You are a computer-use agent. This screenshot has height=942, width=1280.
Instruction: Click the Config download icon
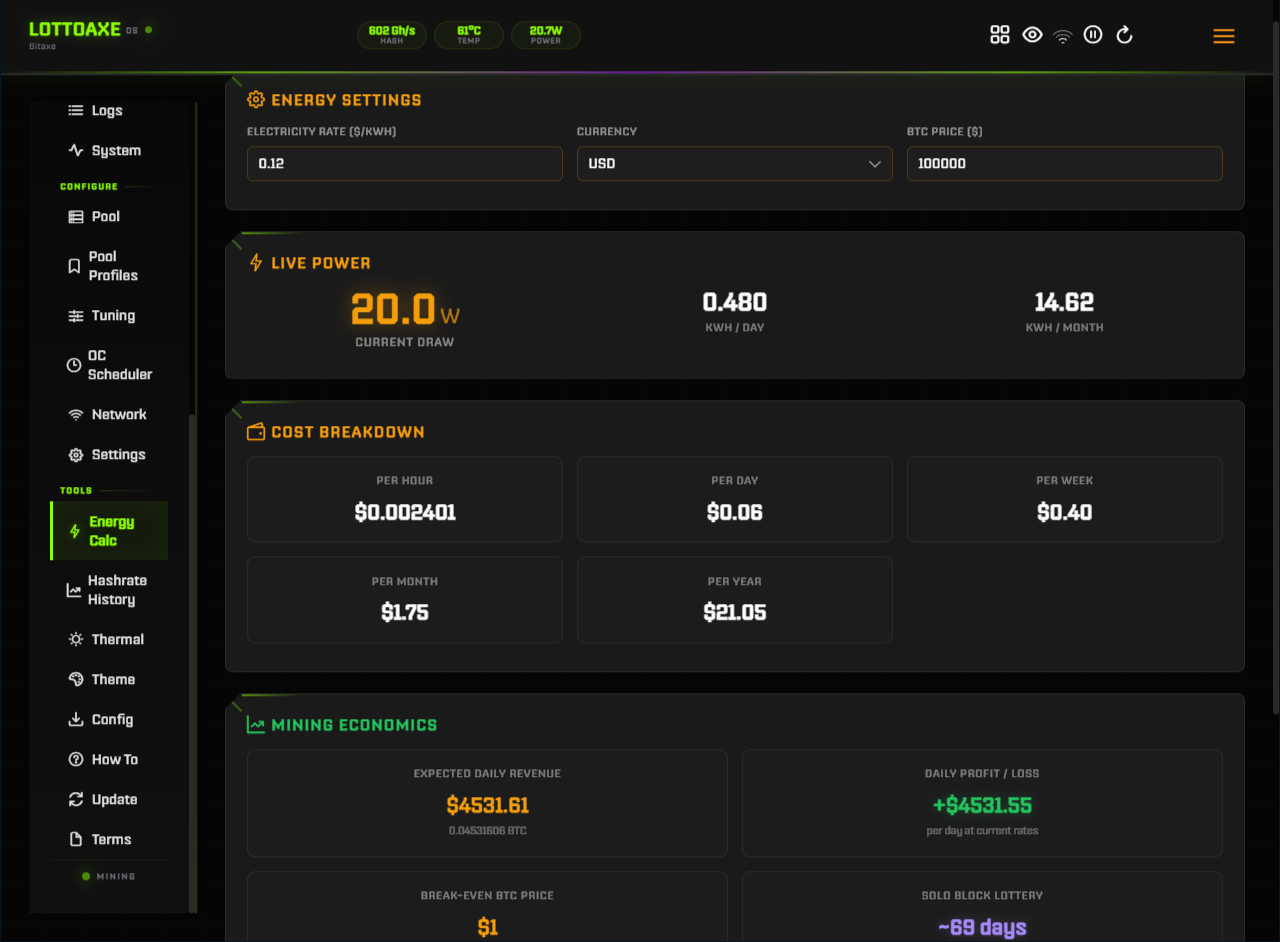click(x=75, y=720)
